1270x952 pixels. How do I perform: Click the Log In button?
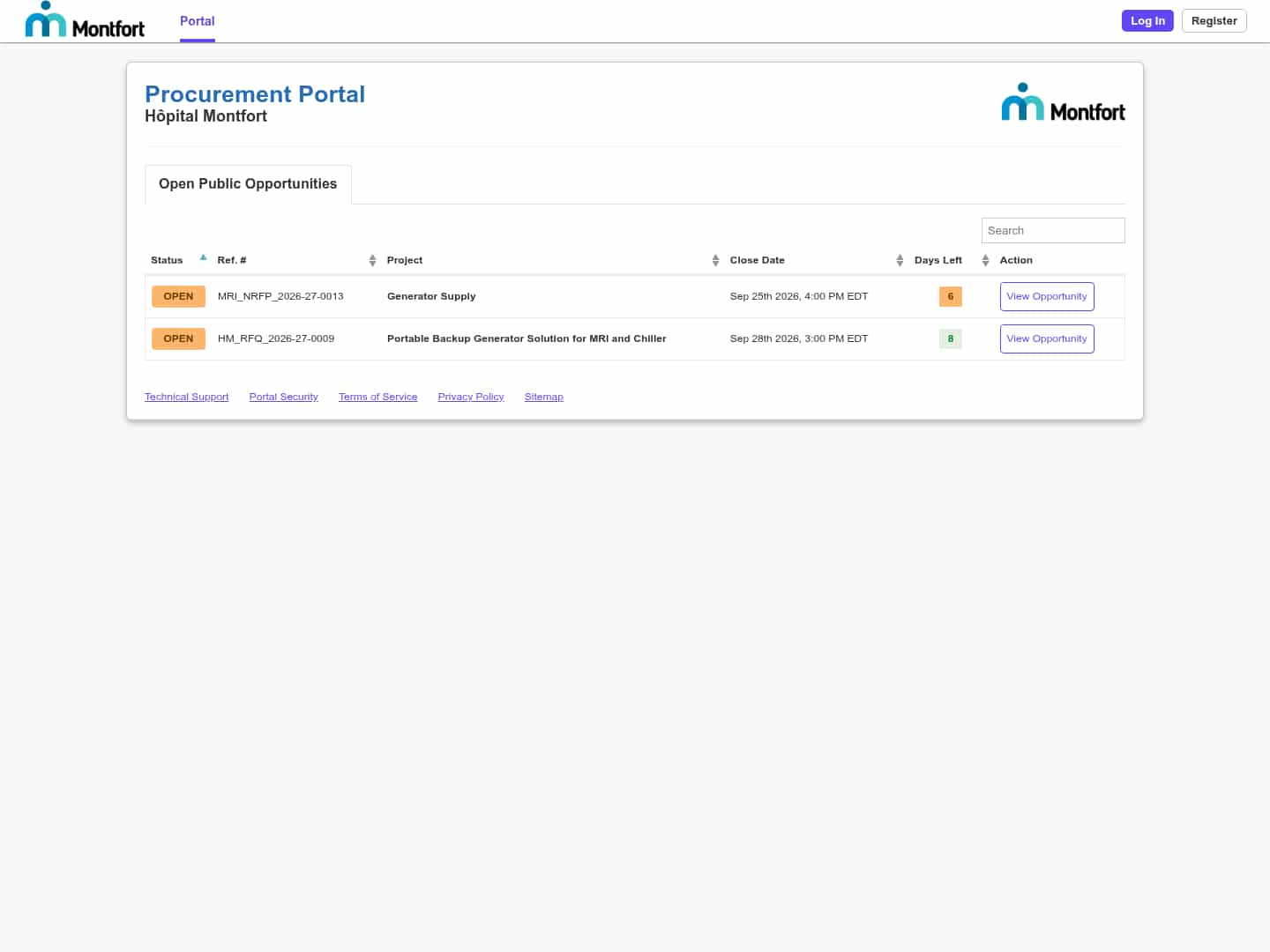click(1147, 20)
